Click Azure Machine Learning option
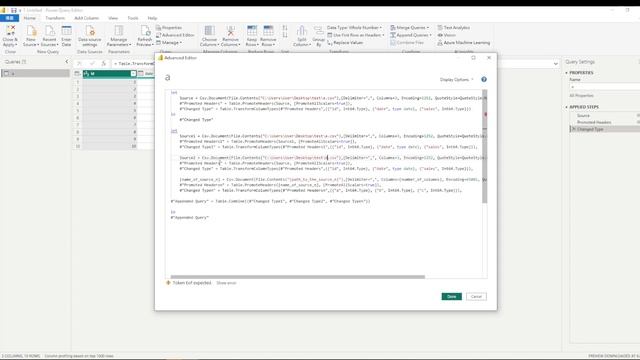 pyautogui.click(x=464, y=42)
